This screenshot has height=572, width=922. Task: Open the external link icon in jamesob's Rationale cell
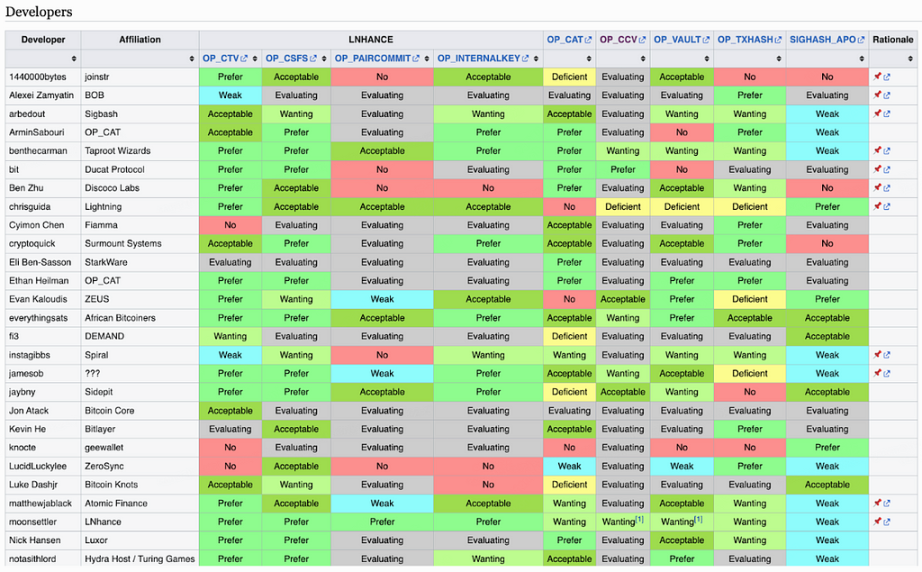(887, 374)
